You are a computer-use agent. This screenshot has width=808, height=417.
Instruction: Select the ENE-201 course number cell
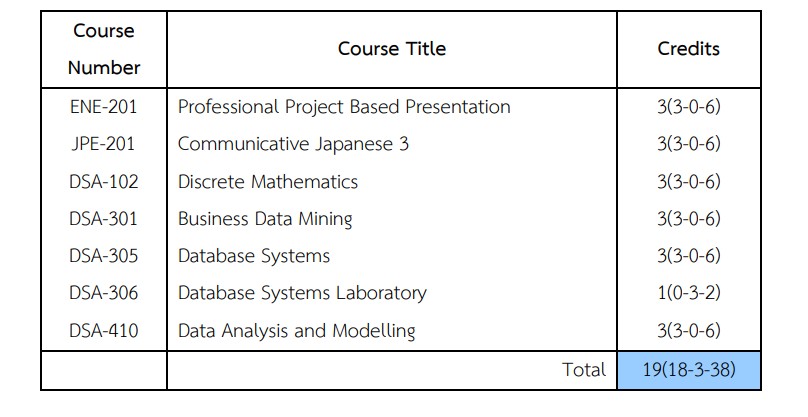tap(104, 107)
